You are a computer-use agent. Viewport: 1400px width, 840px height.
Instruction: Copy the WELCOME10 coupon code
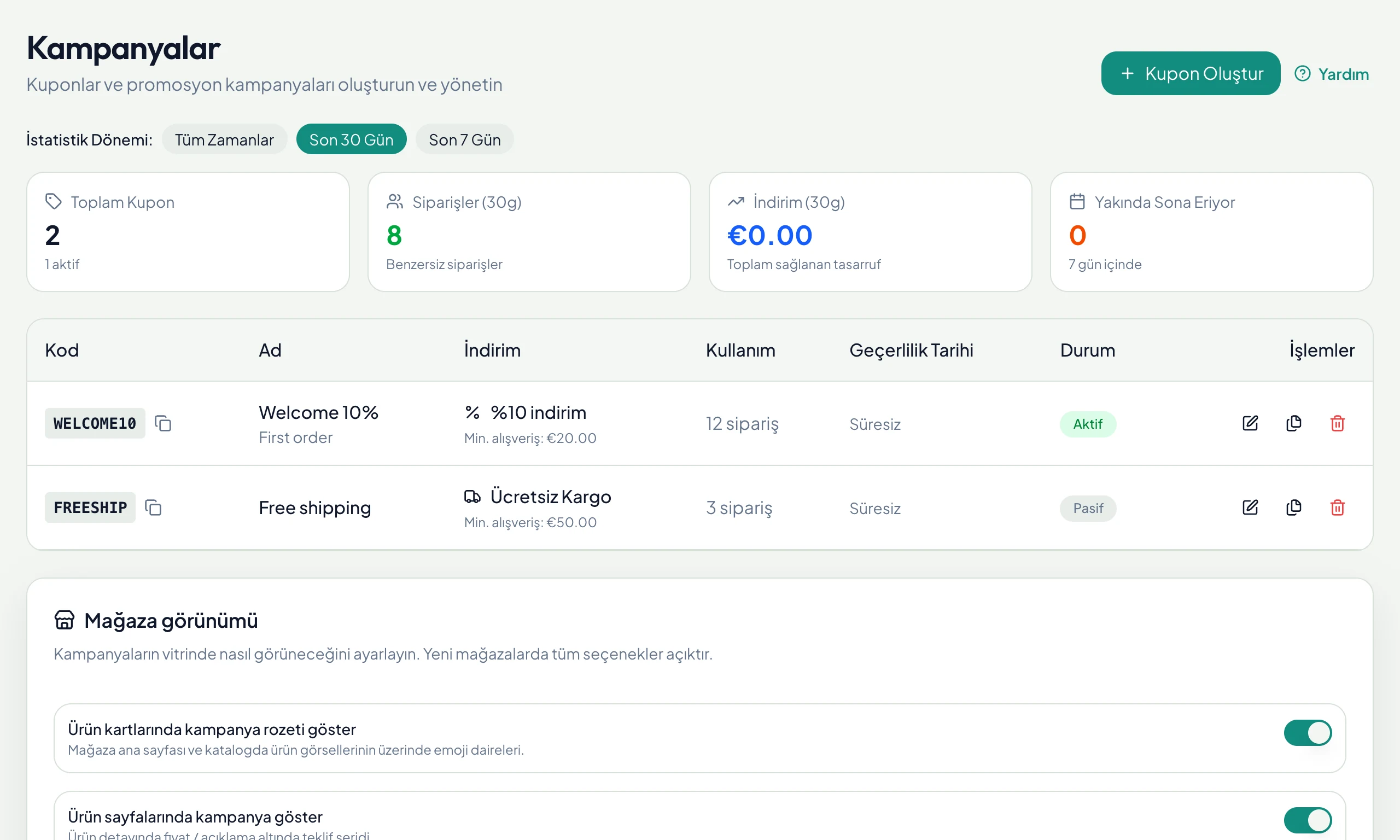tap(163, 423)
